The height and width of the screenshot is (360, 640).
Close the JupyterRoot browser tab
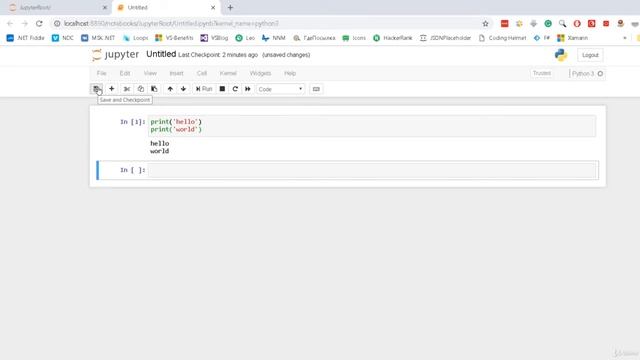tap(104, 7)
